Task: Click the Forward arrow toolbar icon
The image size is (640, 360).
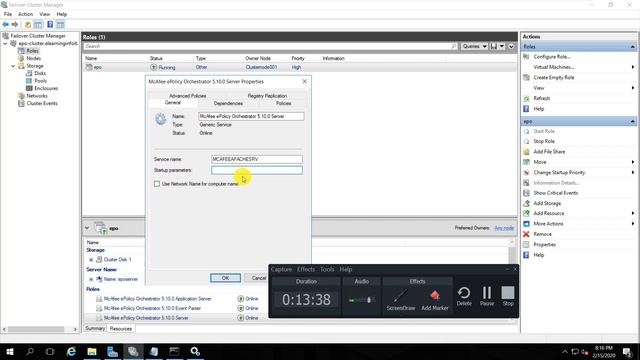Action: 15,24
